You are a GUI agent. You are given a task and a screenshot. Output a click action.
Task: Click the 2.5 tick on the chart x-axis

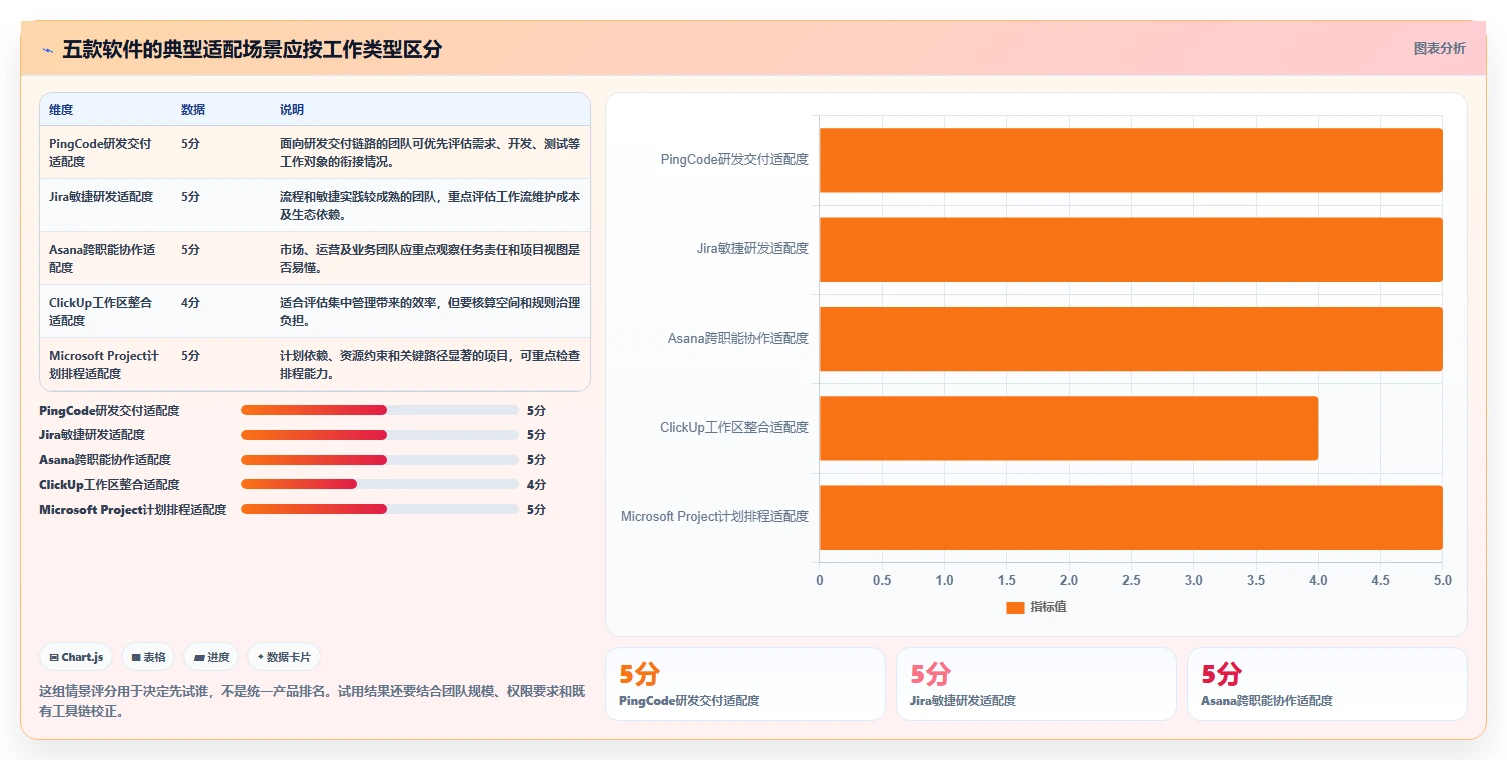click(x=1131, y=580)
